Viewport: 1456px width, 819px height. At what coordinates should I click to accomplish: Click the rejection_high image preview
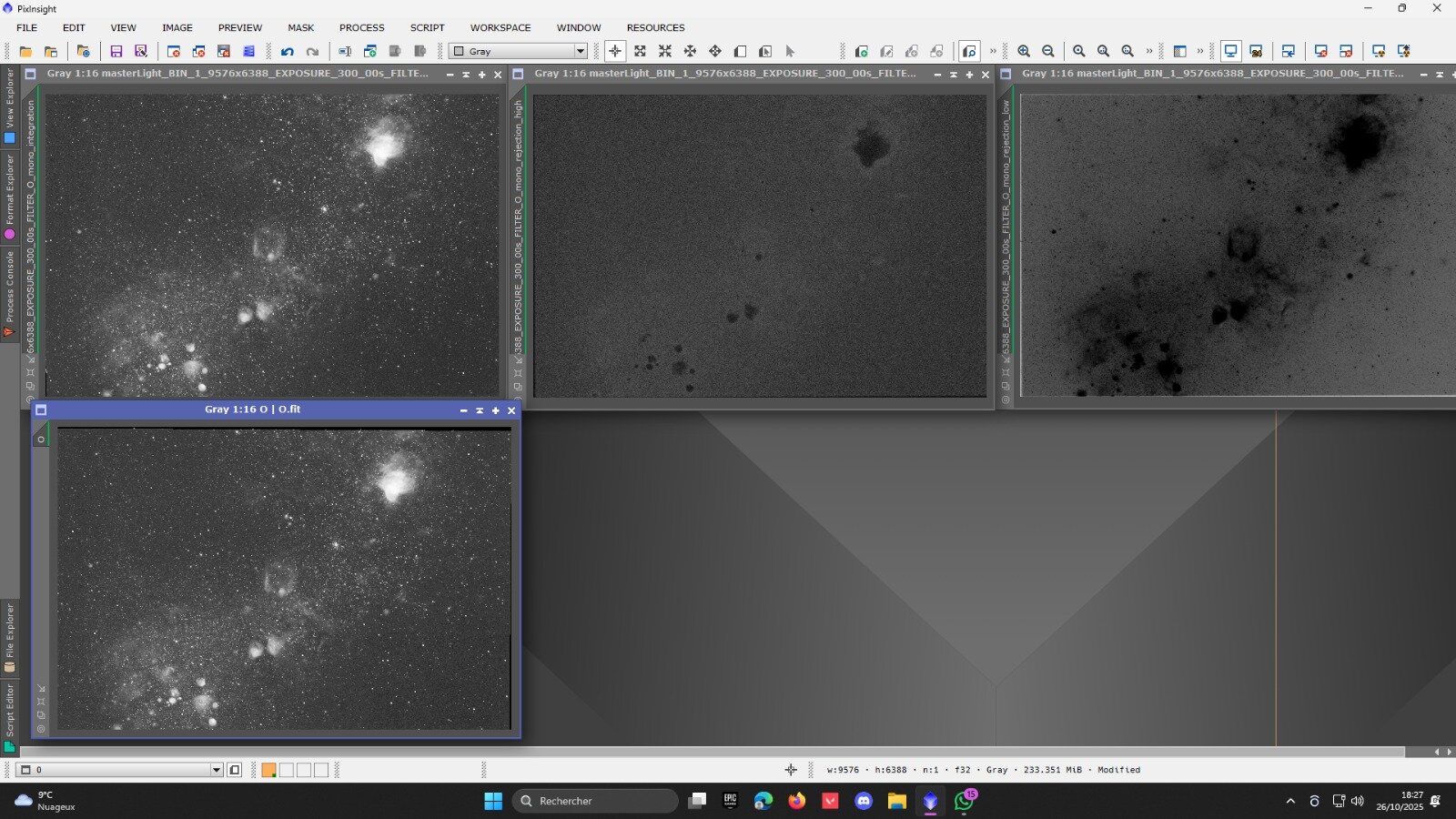pyautogui.click(x=760, y=246)
